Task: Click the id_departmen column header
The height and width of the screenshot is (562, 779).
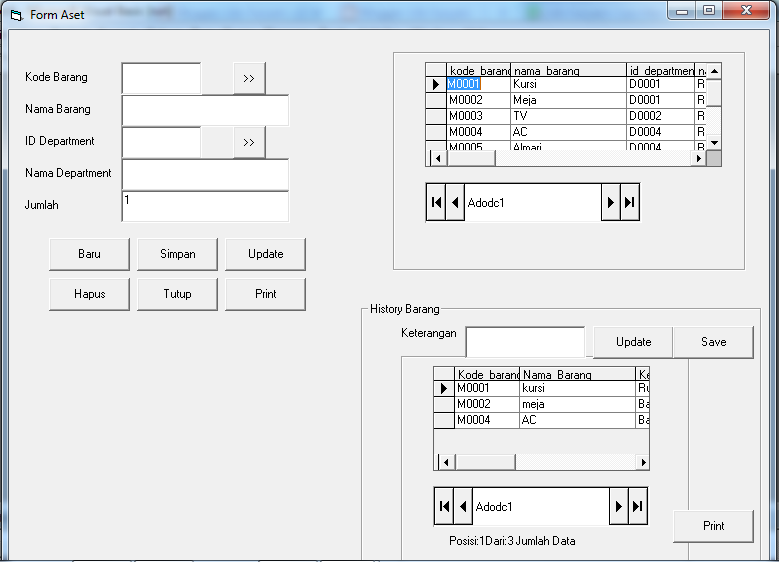Action: (x=660, y=71)
